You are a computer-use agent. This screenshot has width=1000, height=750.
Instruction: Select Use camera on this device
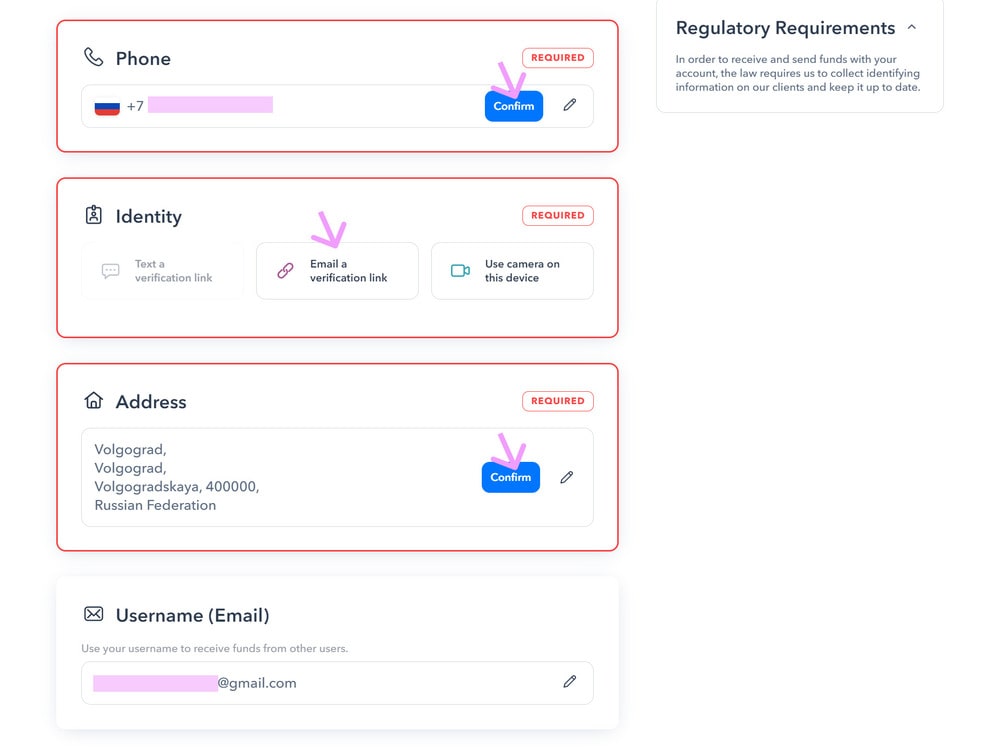coord(512,270)
